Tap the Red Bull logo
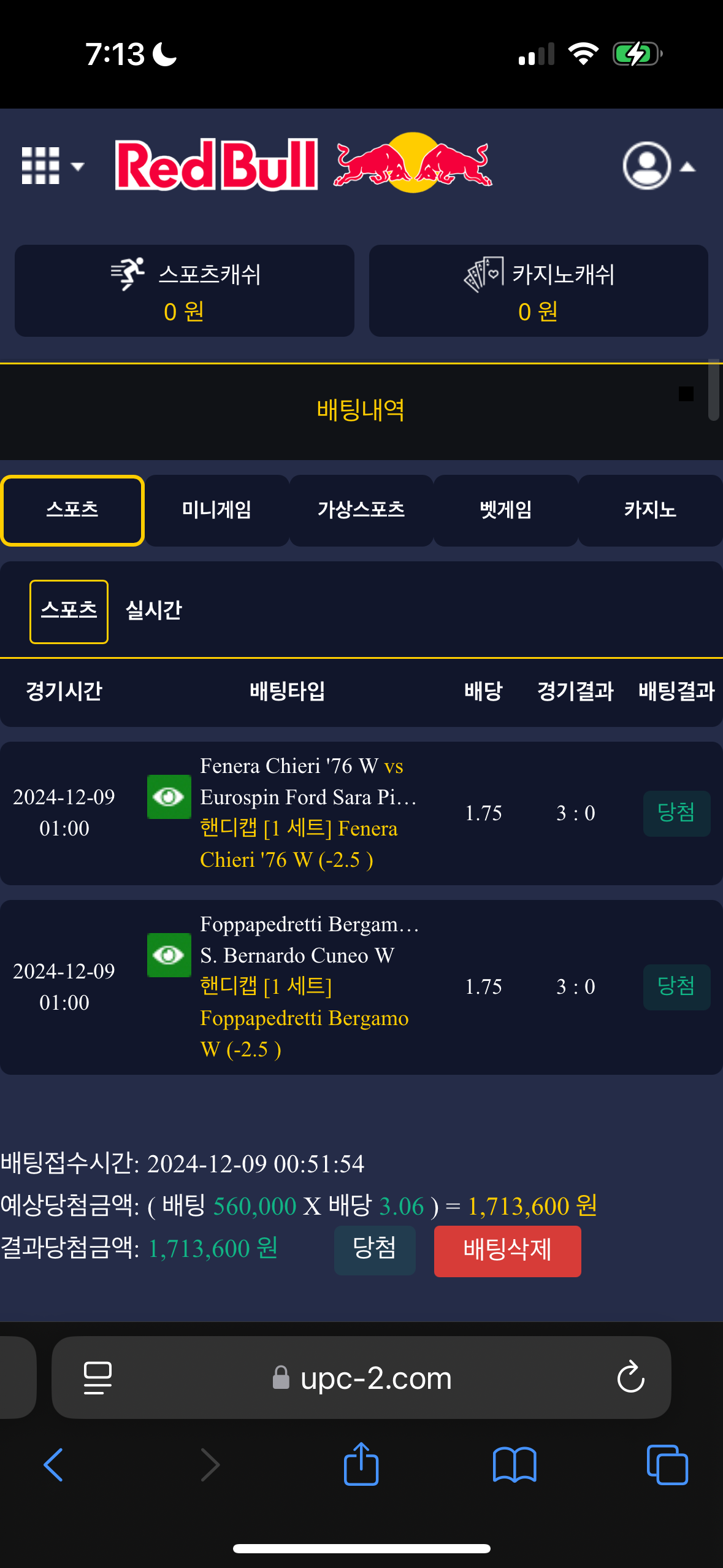The width and height of the screenshot is (723, 1568). coord(304,164)
